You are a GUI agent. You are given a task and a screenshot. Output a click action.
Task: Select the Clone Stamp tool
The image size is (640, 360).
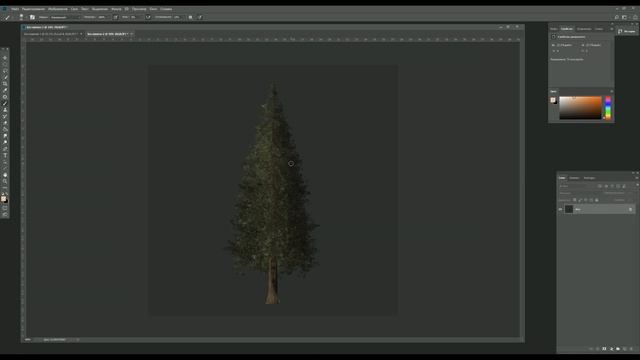pos(5,109)
